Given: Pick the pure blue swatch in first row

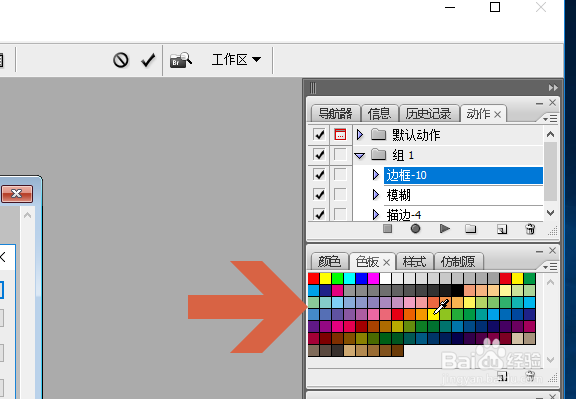Looking at the screenshot, I should 361,278.
